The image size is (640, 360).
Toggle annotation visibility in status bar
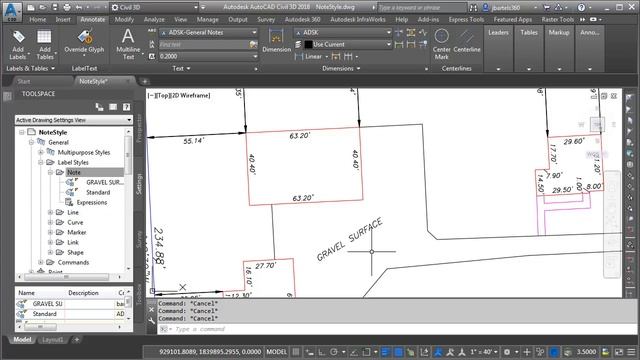pyautogui.click(x=438, y=352)
